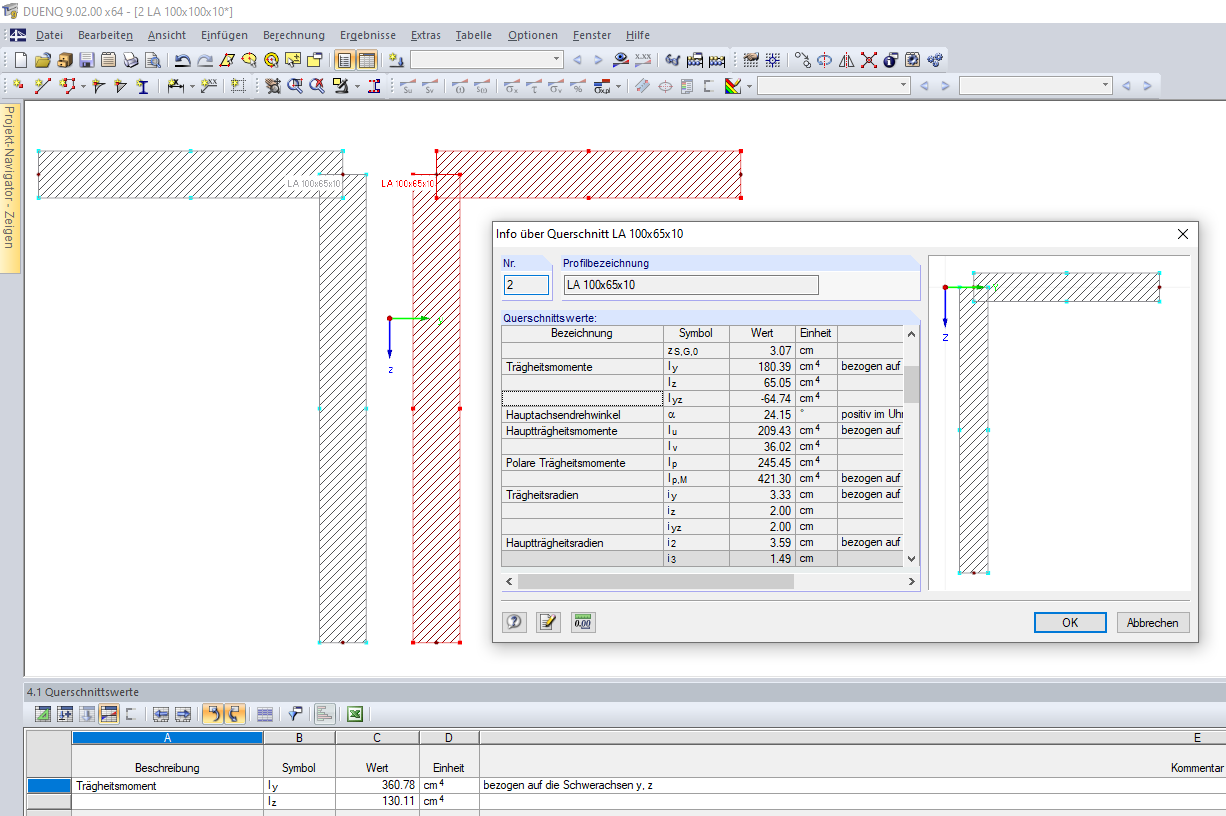Open file with the folder icon
The width and height of the screenshot is (1226, 816).
tap(42, 60)
